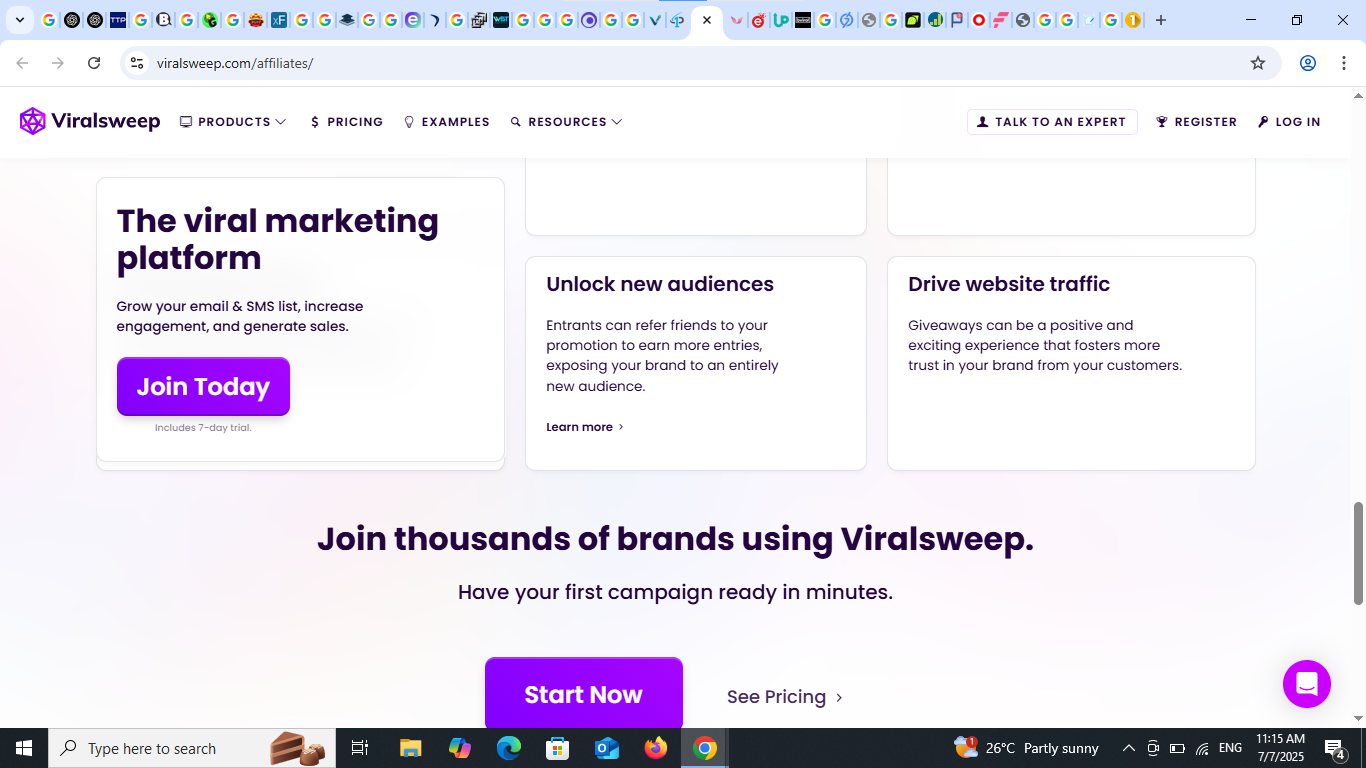This screenshot has width=1366, height=768.
Task: Switch to the tab with the green Up favicon
Action: [x=781, y=20]
